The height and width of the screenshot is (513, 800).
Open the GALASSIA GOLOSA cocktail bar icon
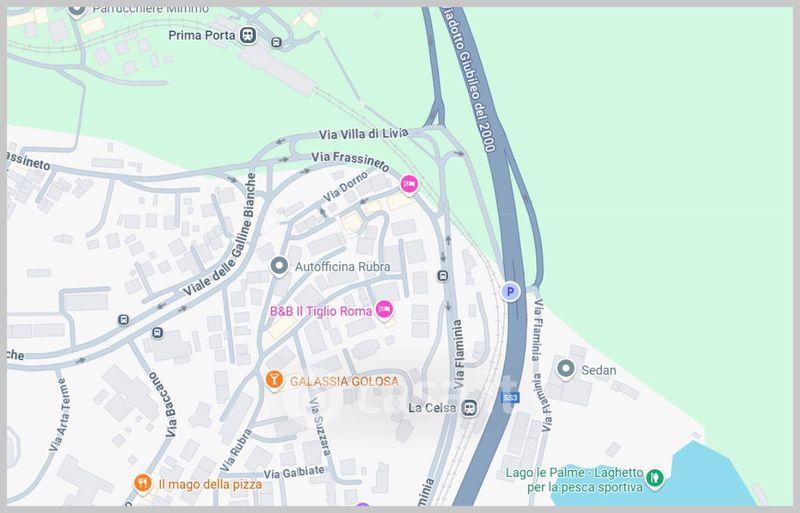tap(274, 380)
